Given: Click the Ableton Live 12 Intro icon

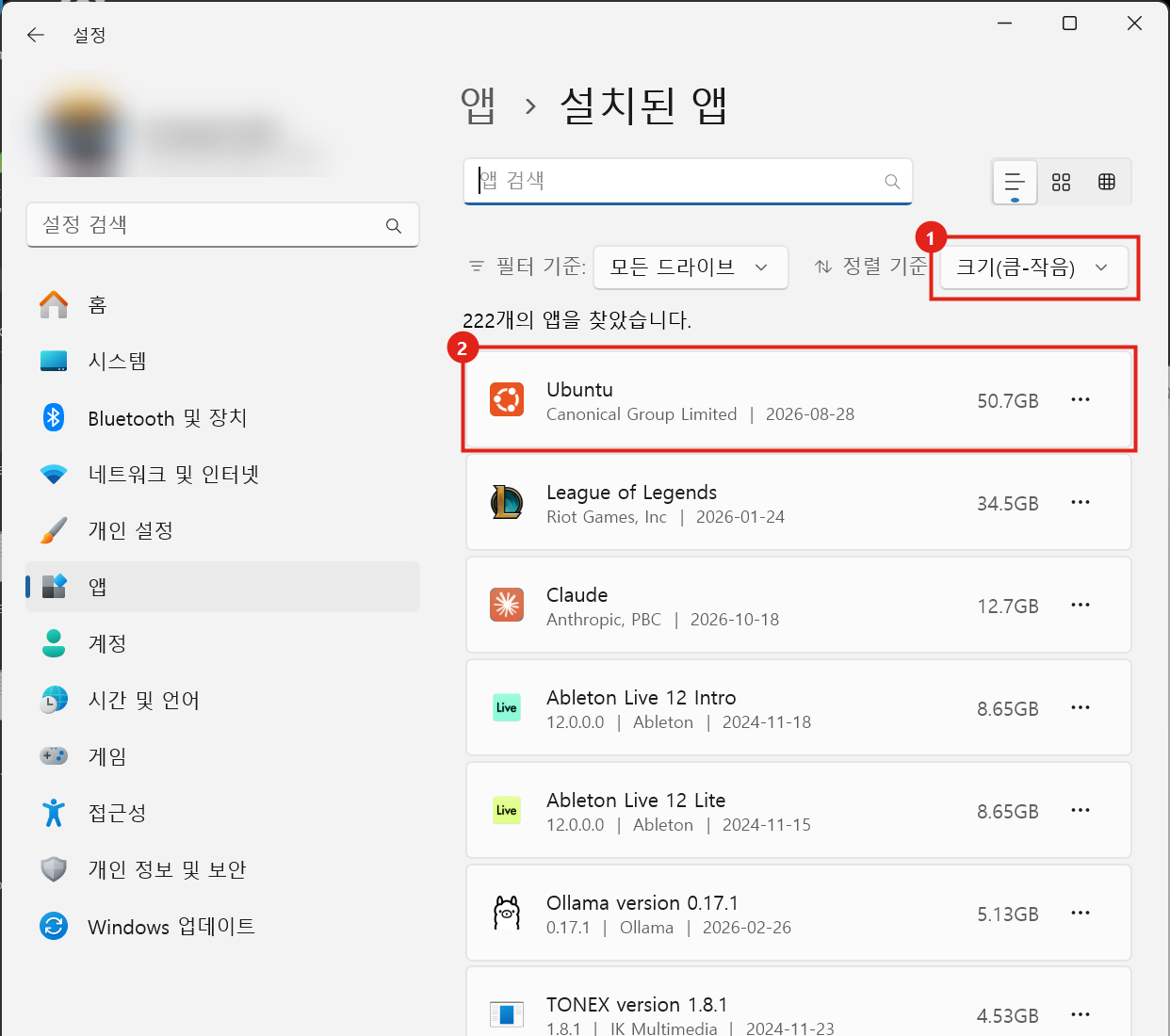Looking at the screenshot, I should click(x=507, y=707).
